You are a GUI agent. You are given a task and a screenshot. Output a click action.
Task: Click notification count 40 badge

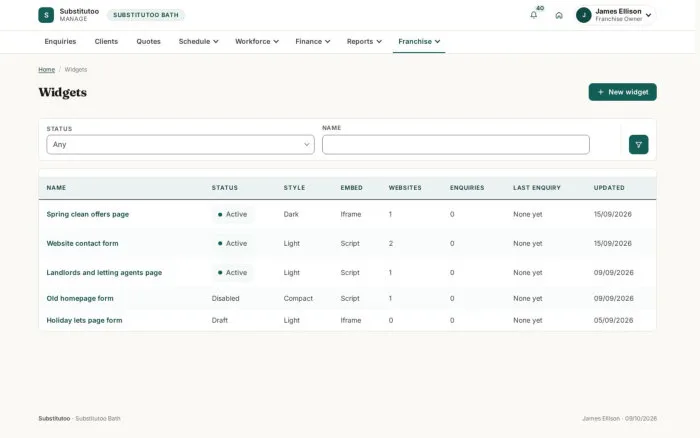540,8
